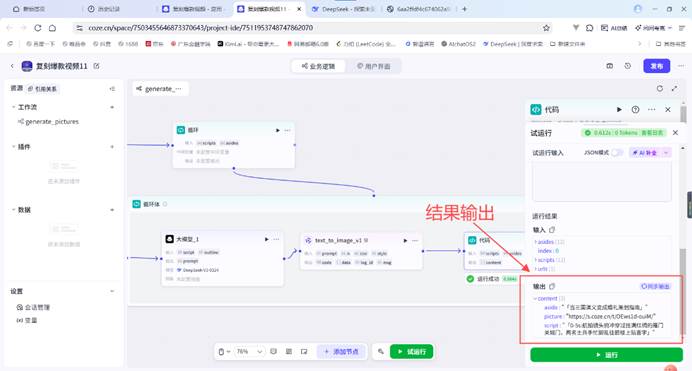Collapse the 插件 section
This screenshot has width=692, height=371.
(x=13, y=146)
